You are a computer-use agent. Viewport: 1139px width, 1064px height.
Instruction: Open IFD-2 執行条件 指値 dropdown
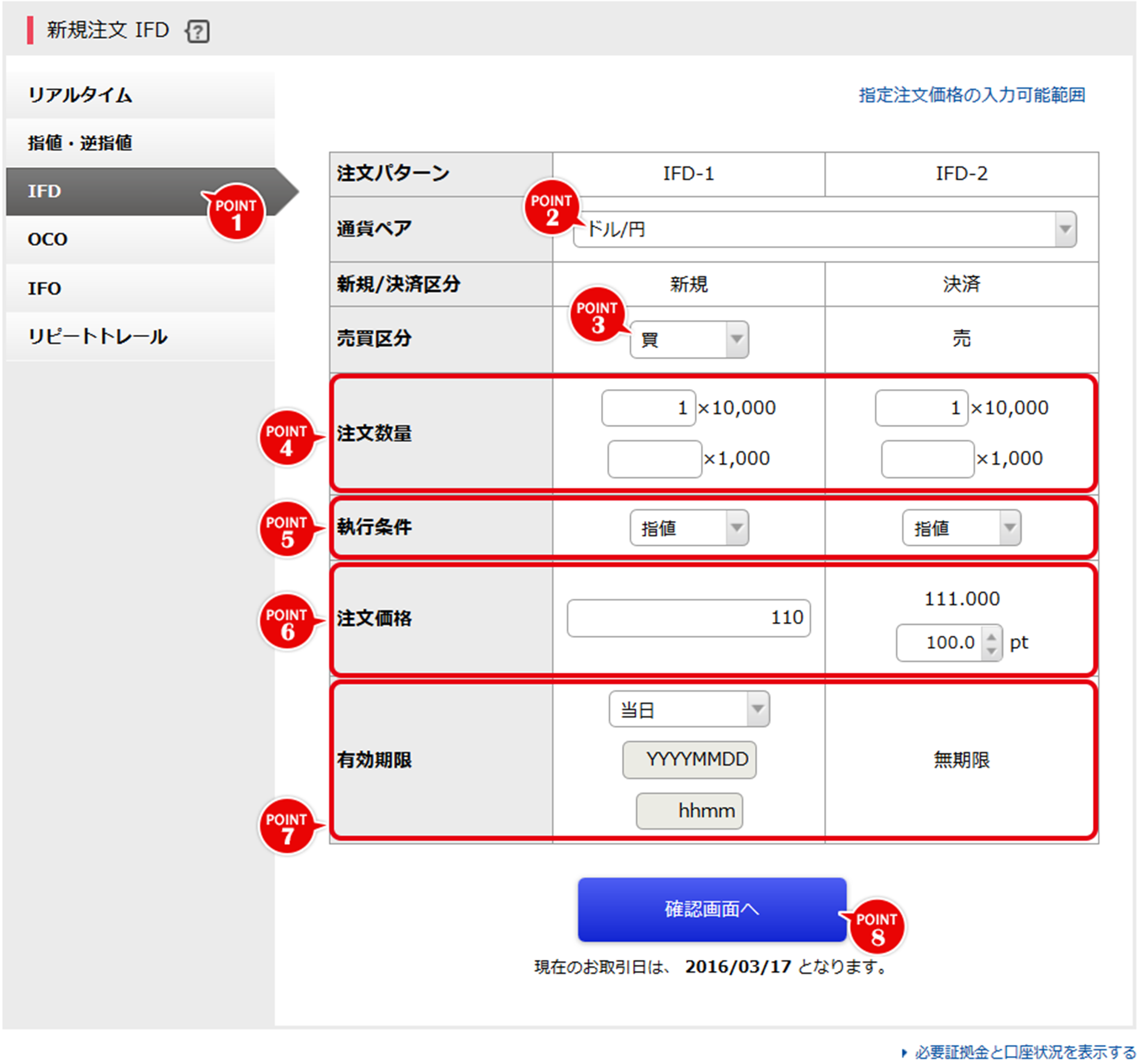point(961,528)
